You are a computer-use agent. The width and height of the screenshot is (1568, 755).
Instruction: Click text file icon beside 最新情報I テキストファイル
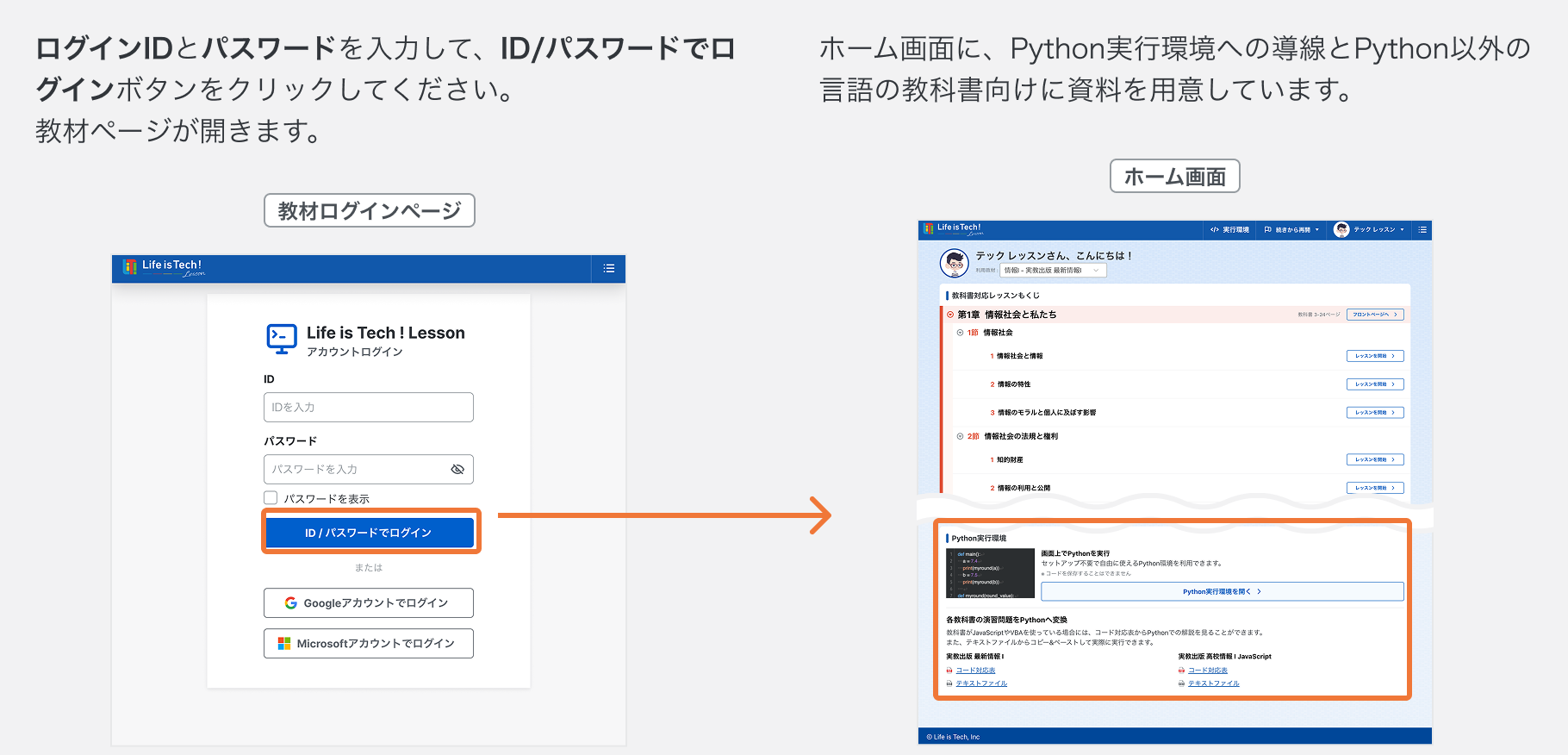(949, 683)
